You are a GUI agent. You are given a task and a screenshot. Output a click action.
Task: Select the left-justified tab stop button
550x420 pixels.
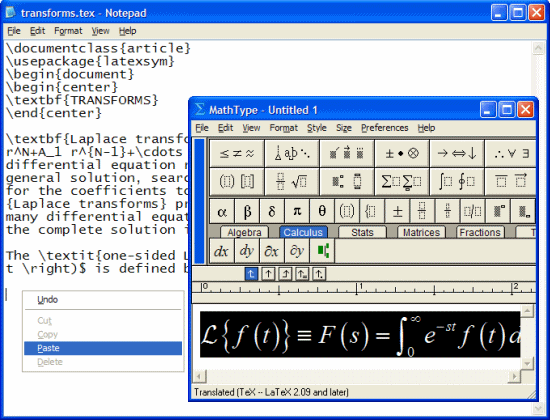point(251,274)
